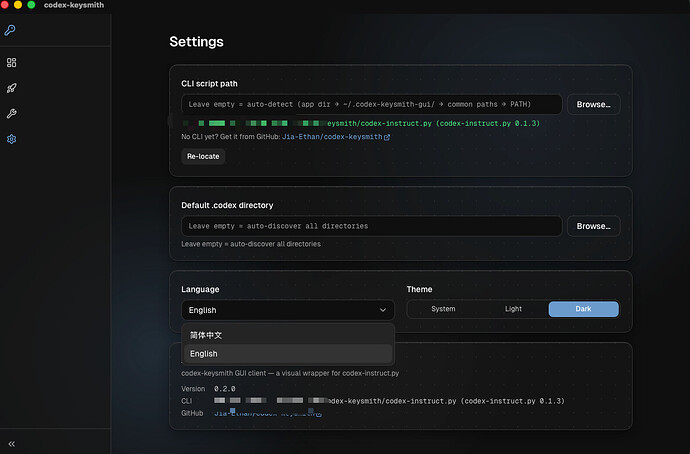The image size is (690, 454).
Task: Select the System theme option
Action: tap(443, 309)
